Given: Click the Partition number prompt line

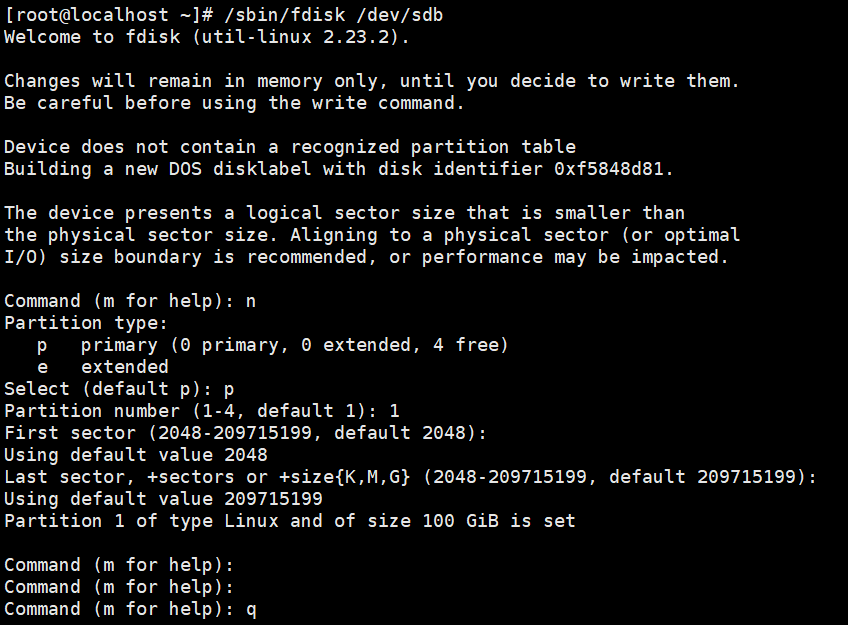Looking at the screenshot, I should click(x=202, y=411).
